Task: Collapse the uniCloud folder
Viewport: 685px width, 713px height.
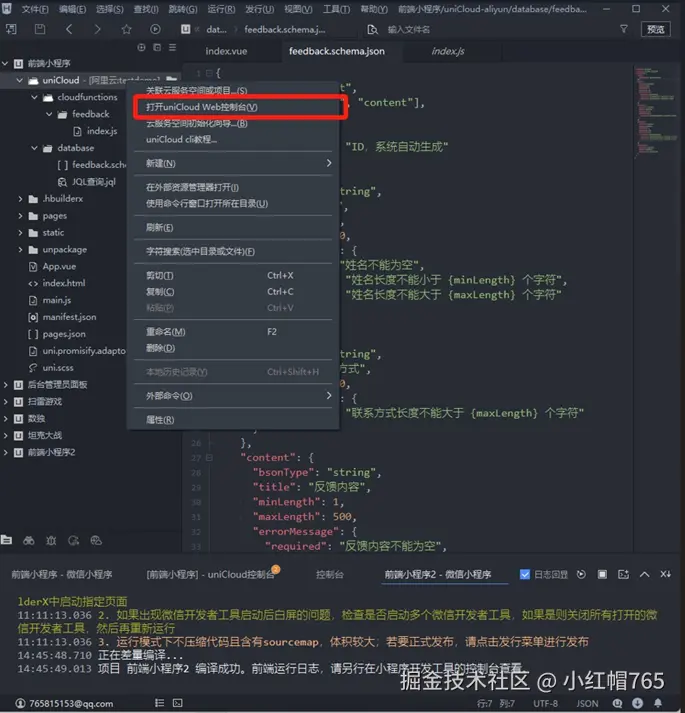Action: click(x=20, y=80)
